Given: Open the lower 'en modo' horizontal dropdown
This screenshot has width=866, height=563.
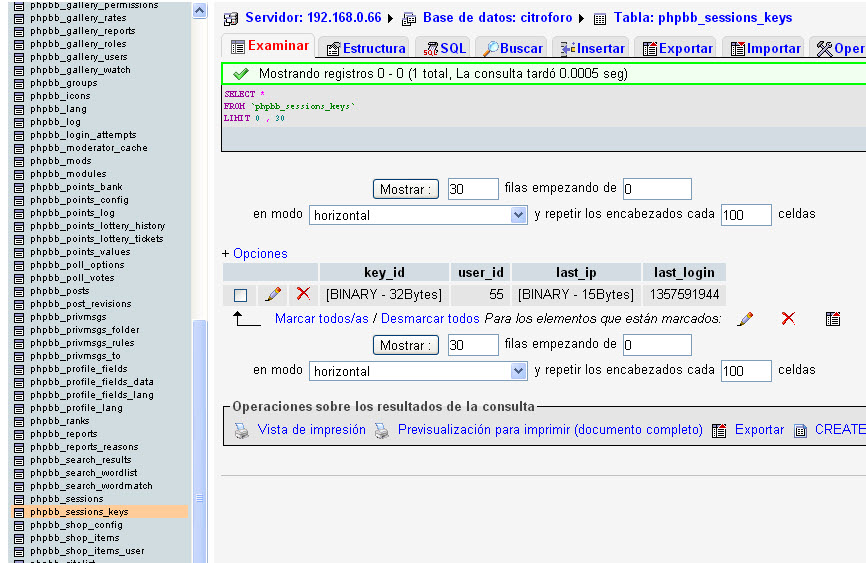Looking at the screenshot, I should click(418, 371).
